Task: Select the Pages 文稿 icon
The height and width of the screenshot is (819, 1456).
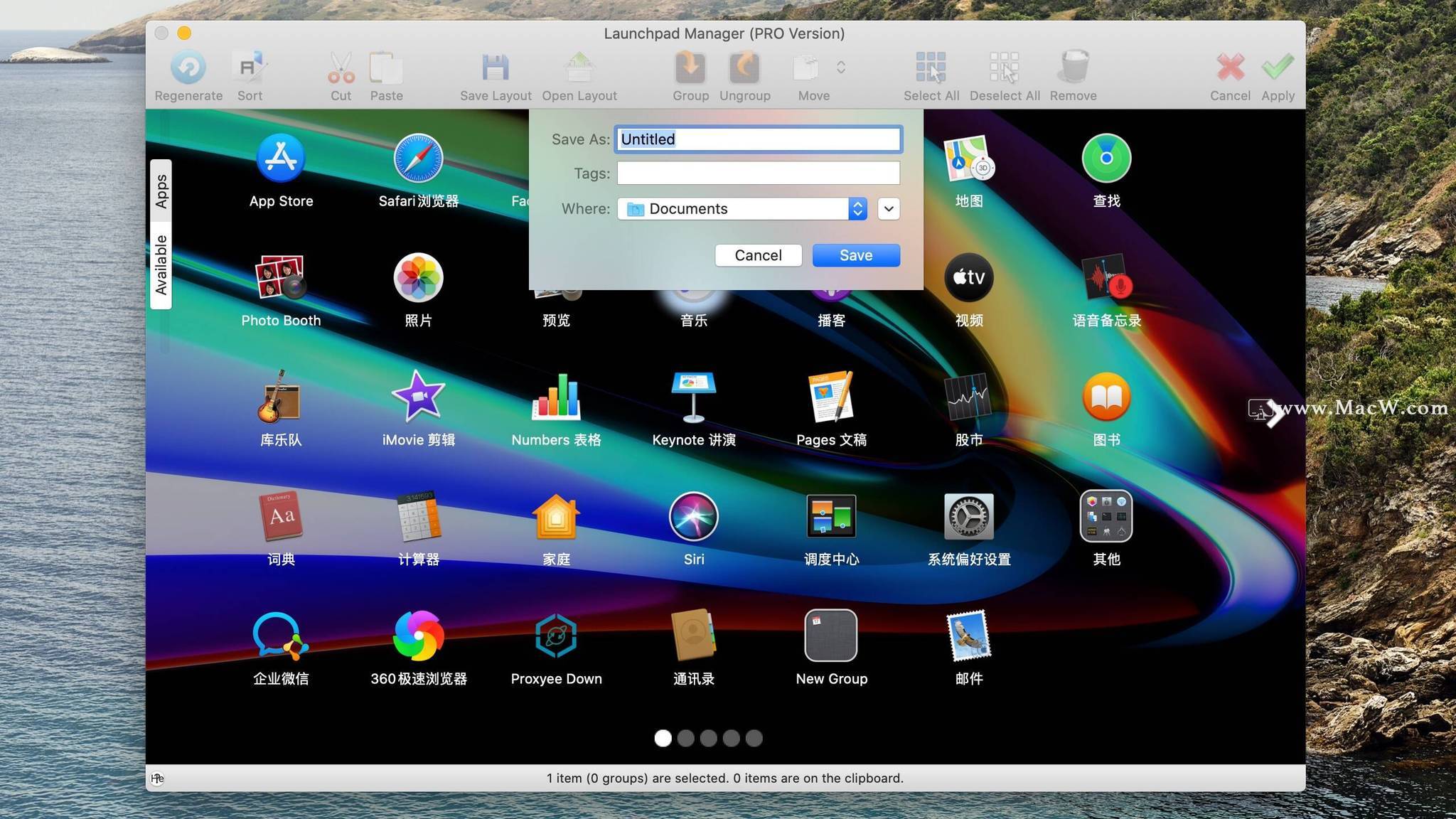Action: tap(831, 397)
